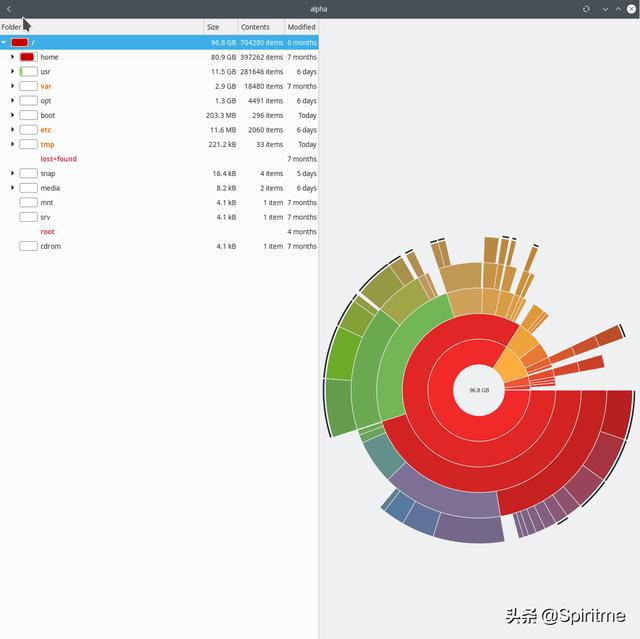Expand the boot folder
The height and width of the screenshot is (639, 640).
12,115
